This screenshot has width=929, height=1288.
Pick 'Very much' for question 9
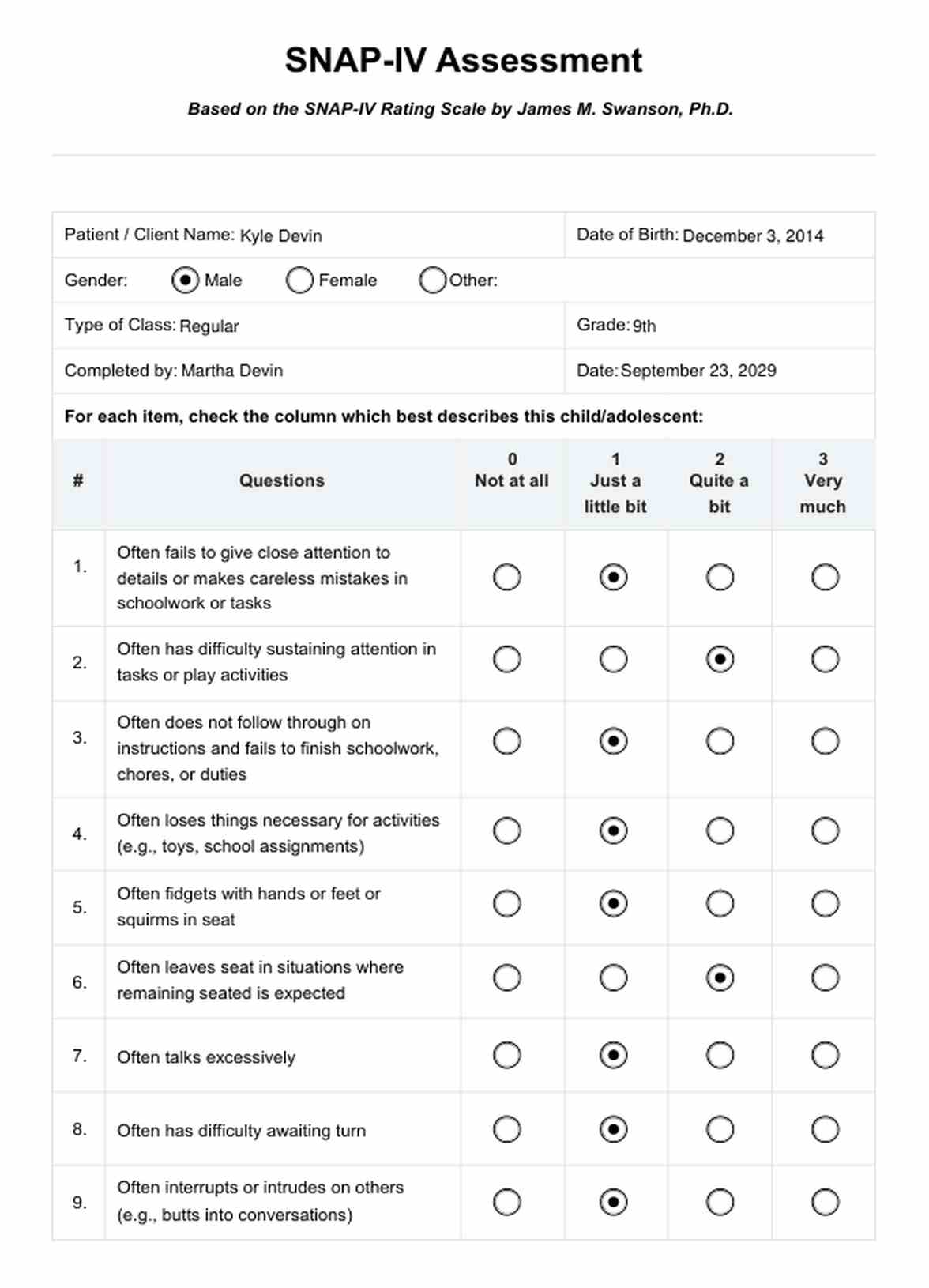(825, 1203)
